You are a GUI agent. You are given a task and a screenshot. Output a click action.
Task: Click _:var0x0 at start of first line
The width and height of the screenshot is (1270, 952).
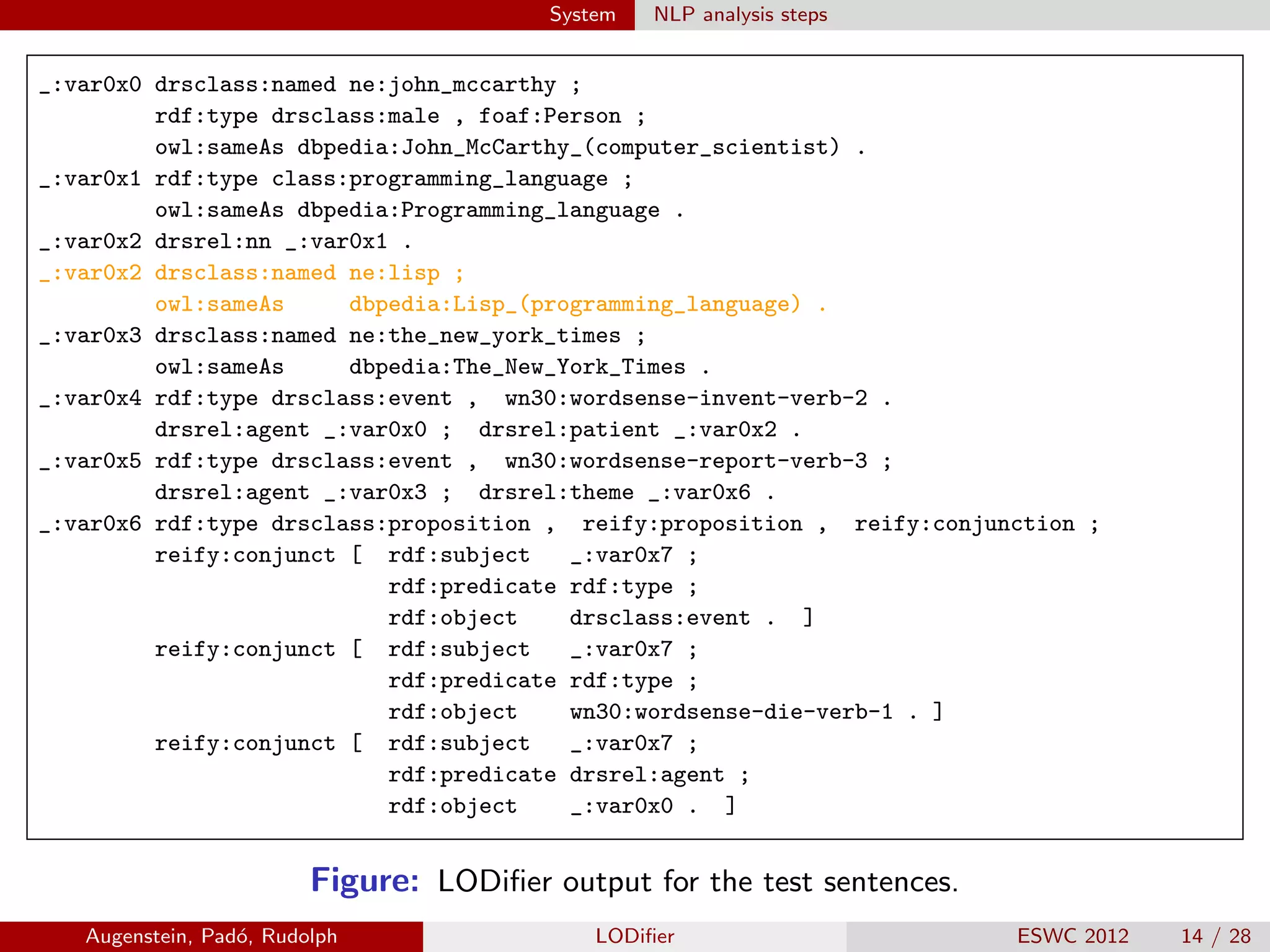[x=91, y=85]
